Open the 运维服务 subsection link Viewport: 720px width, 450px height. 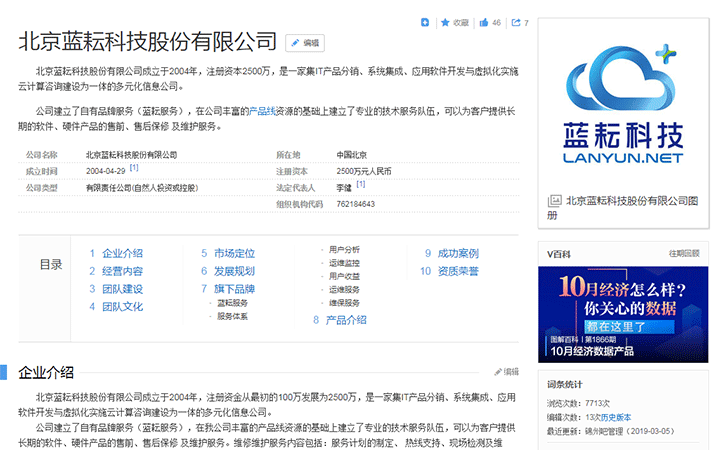coord(344,289)
